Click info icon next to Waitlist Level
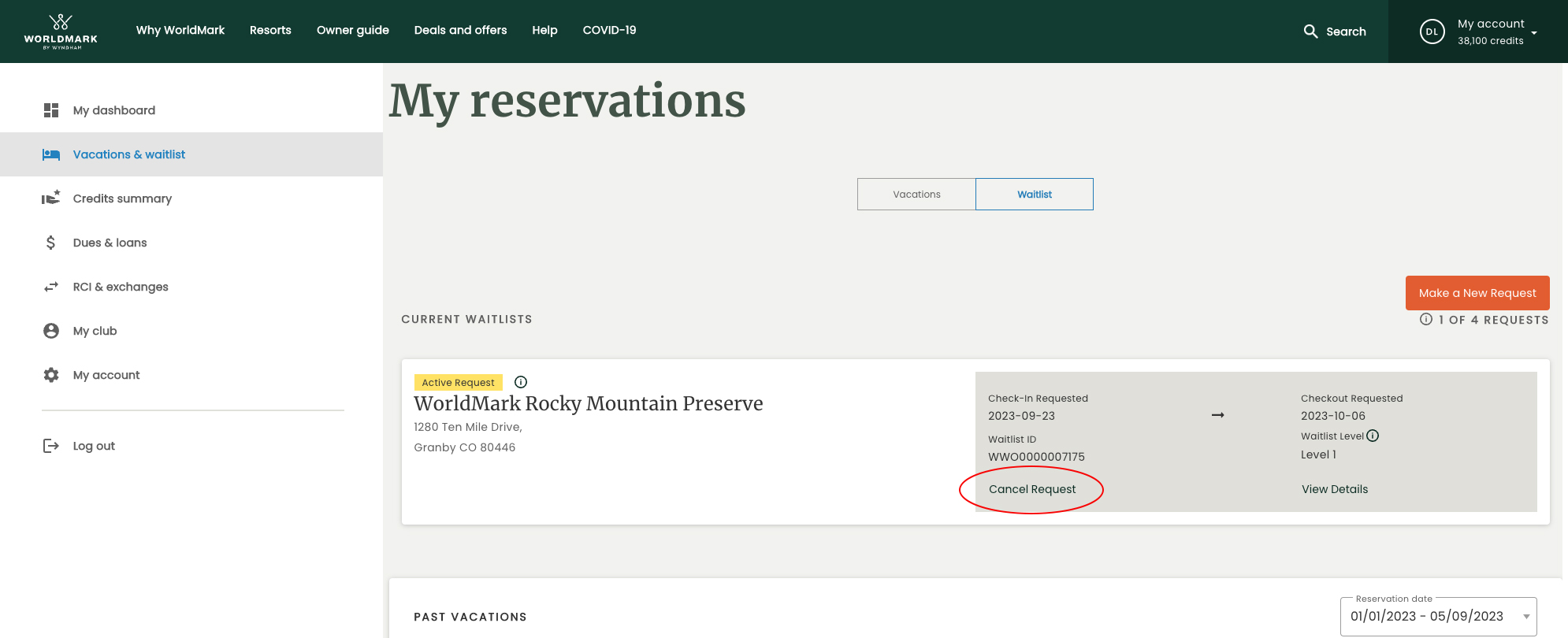1568x638 pixels. [1373, 436]
